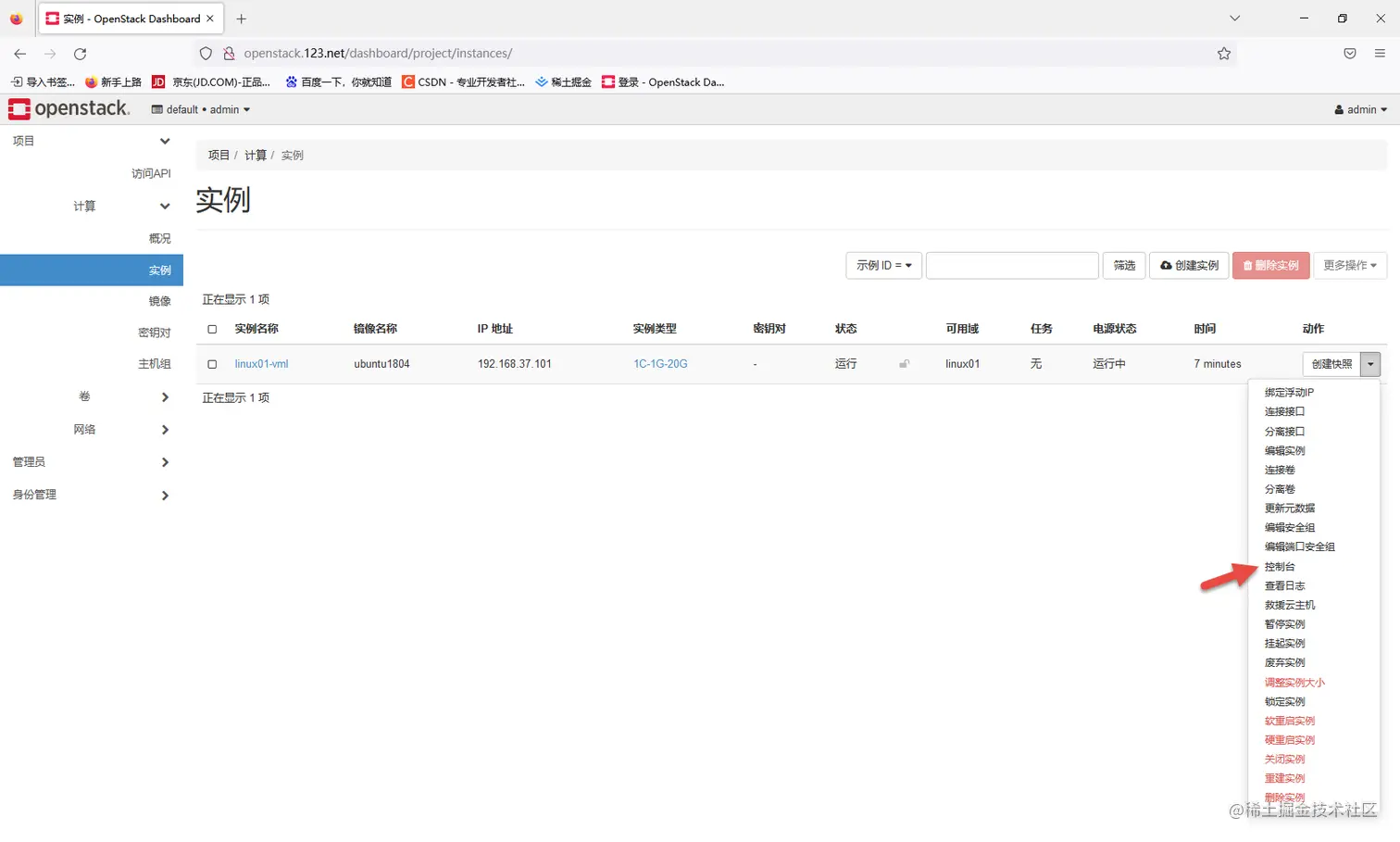Open the 稀土掘金 bookmark
Viewport: 1400px width, 842px height.
click(x=563, y=82)
